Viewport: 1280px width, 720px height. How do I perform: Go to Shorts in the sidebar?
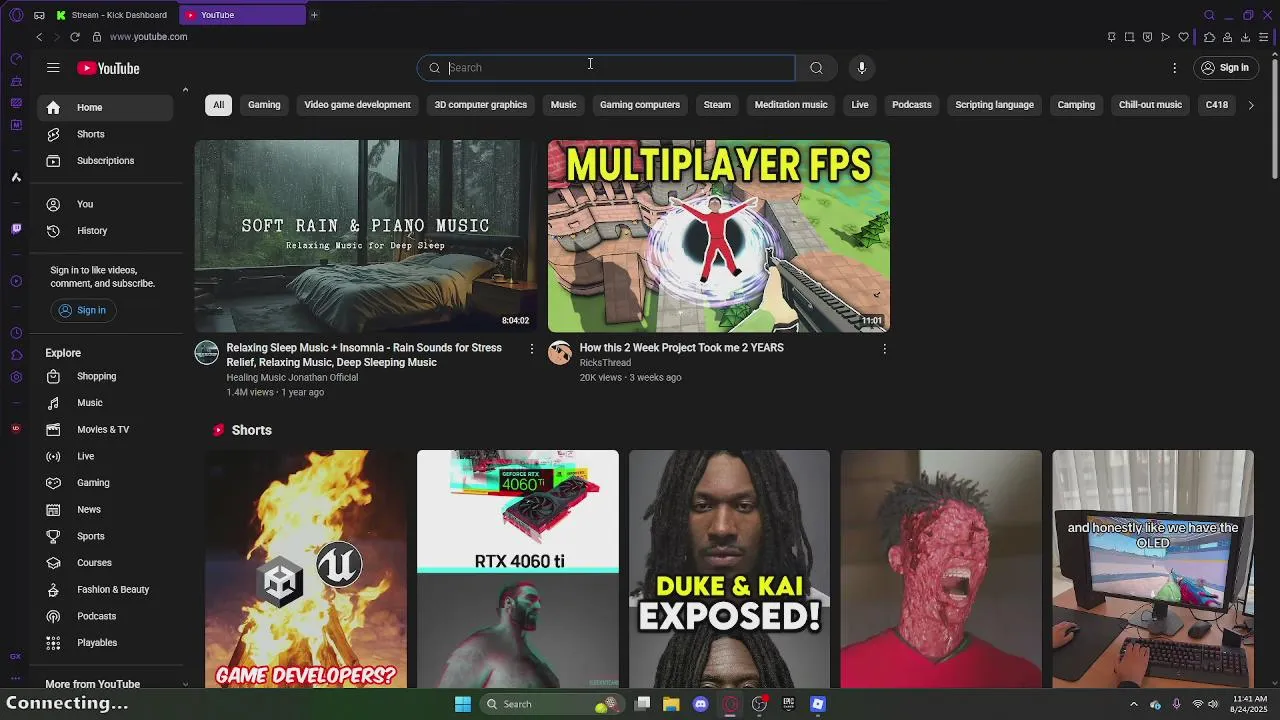105,134
